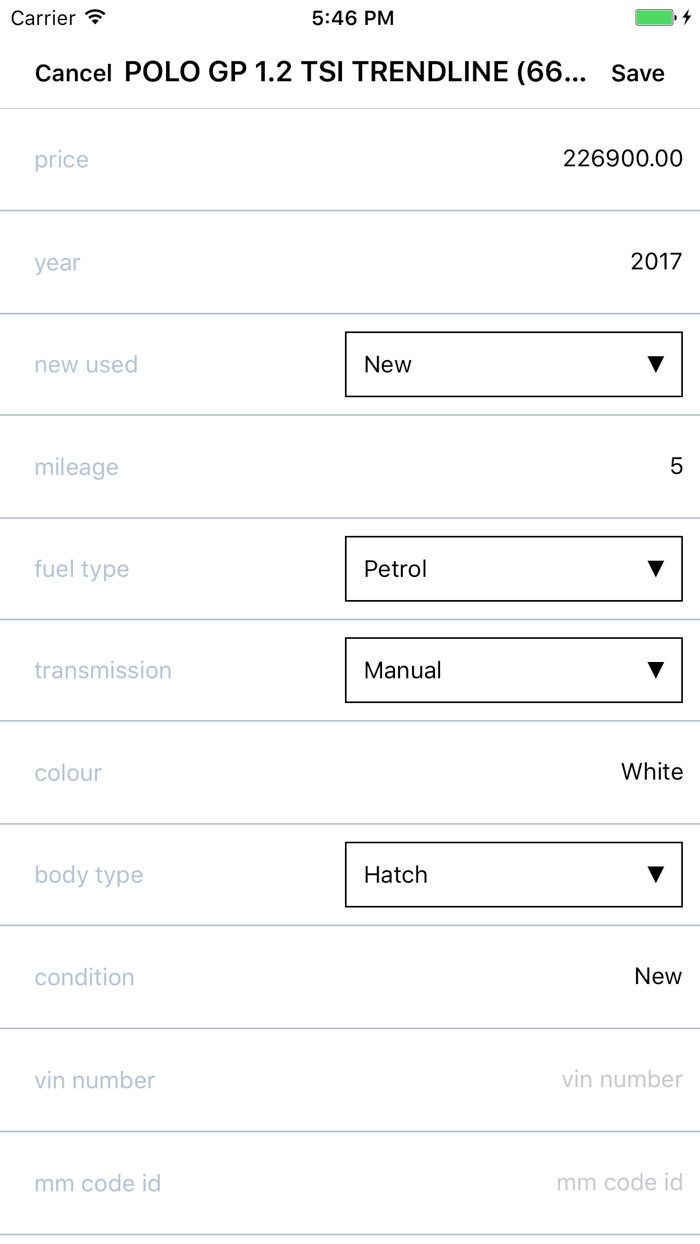Screen dimensions: 700x1244
Task: Tap the battery icon in status bar
Action: 656,18
